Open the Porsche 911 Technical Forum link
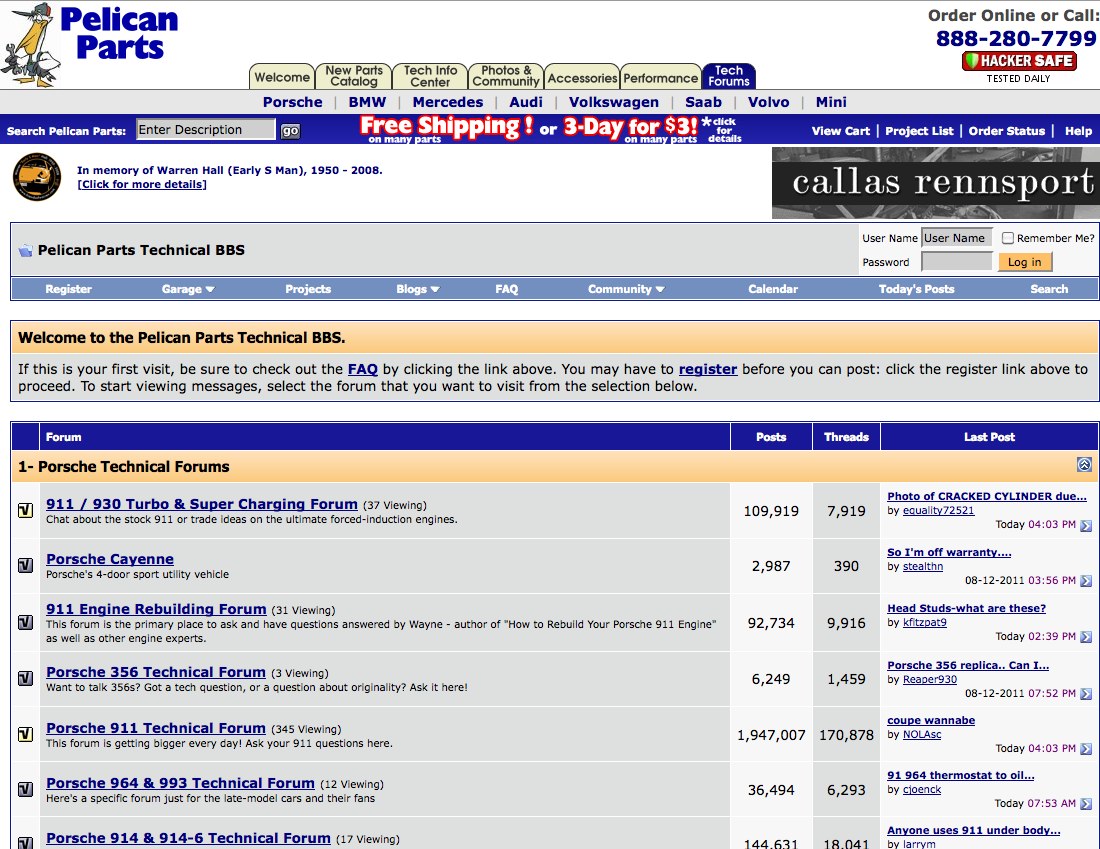This screenshot has height=849, width=1100. (156, 728)
